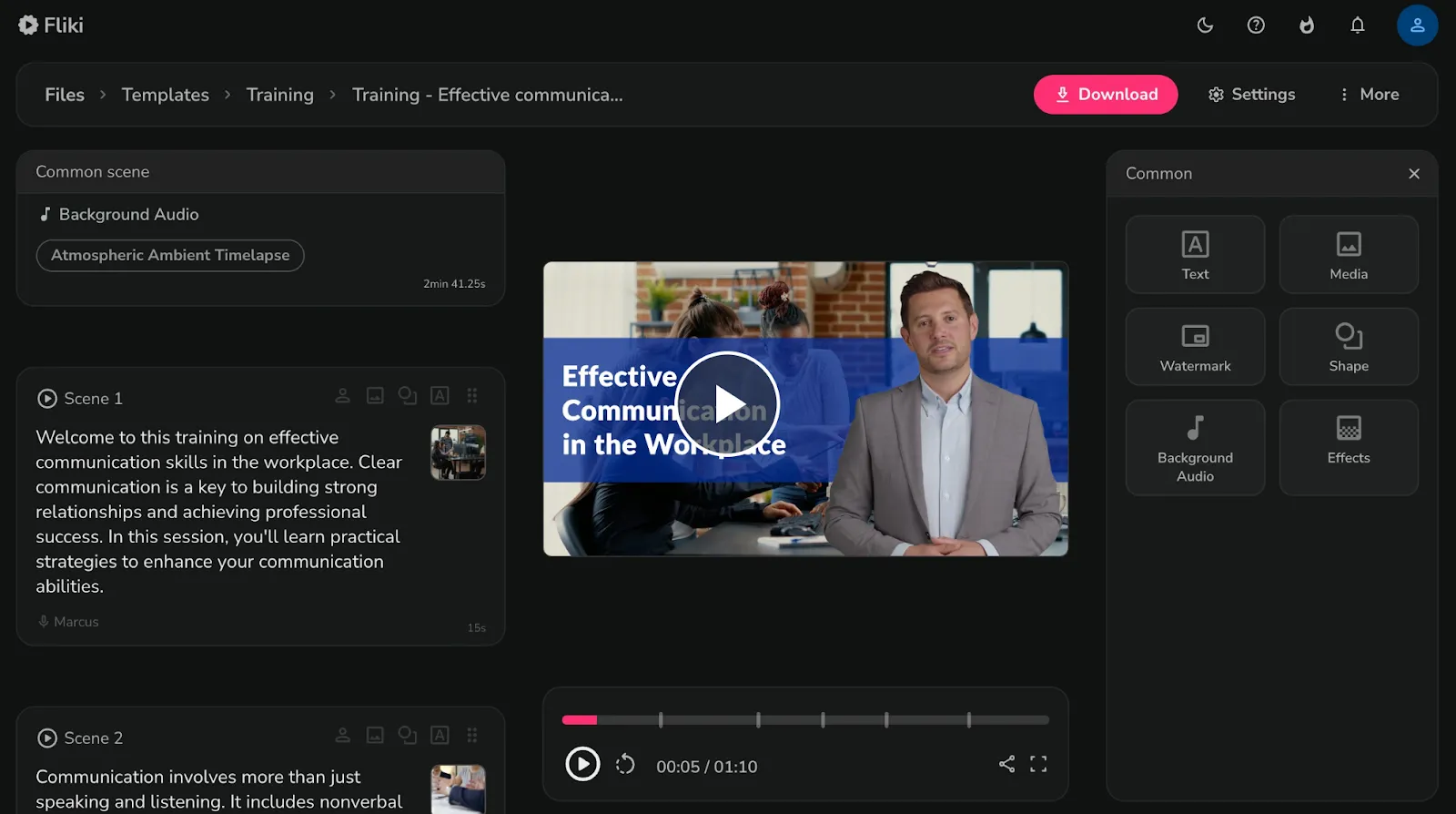Choose Background Audio tile in Common panel
The width and height of the screenshot is (1456, 814).
coord(1195,448)
